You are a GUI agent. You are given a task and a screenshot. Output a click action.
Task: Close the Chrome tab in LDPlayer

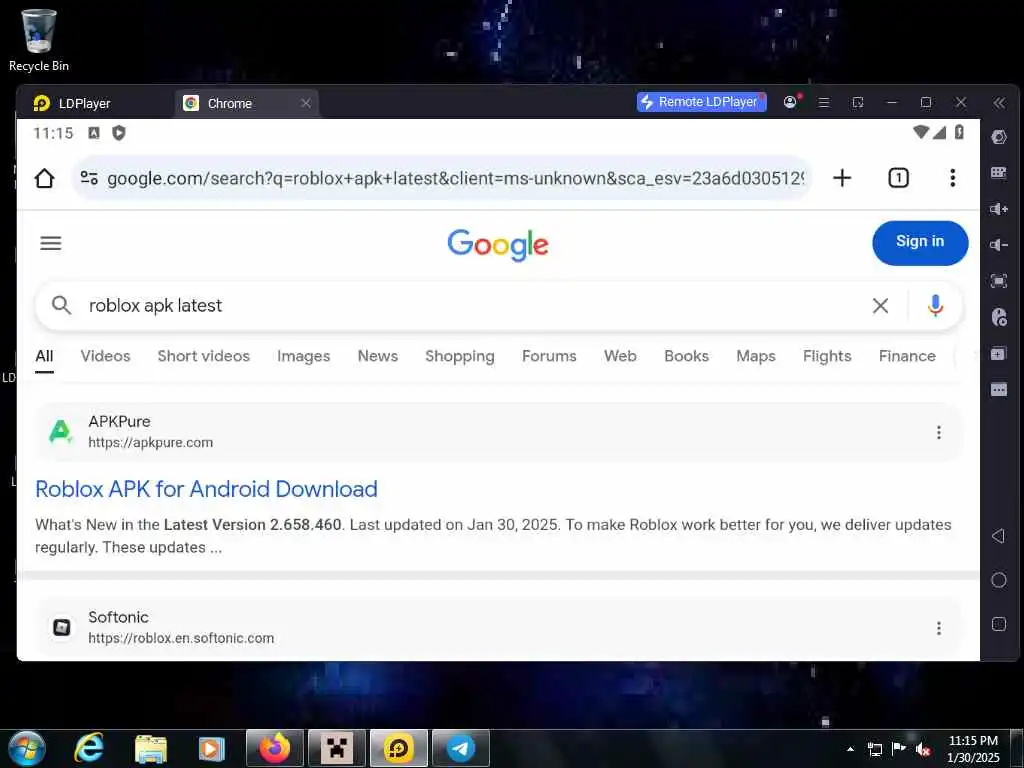[x=305, y=103]
